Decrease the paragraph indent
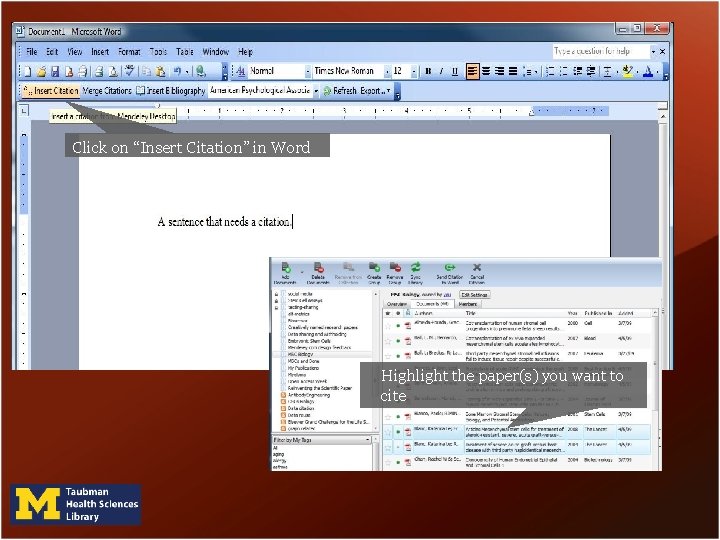The width and height of the screenshot is (720, 540). [x=578, y=71]
